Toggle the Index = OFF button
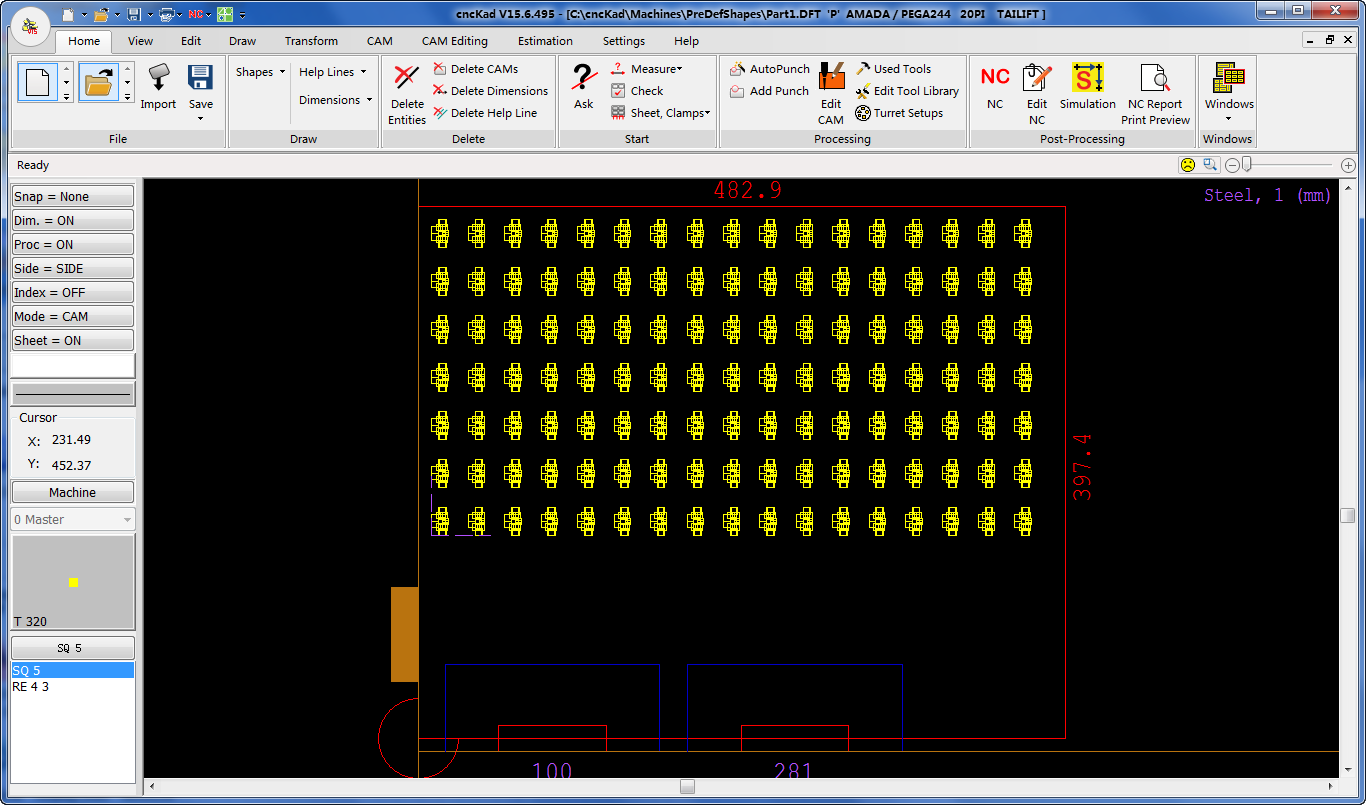 (72, 293)
